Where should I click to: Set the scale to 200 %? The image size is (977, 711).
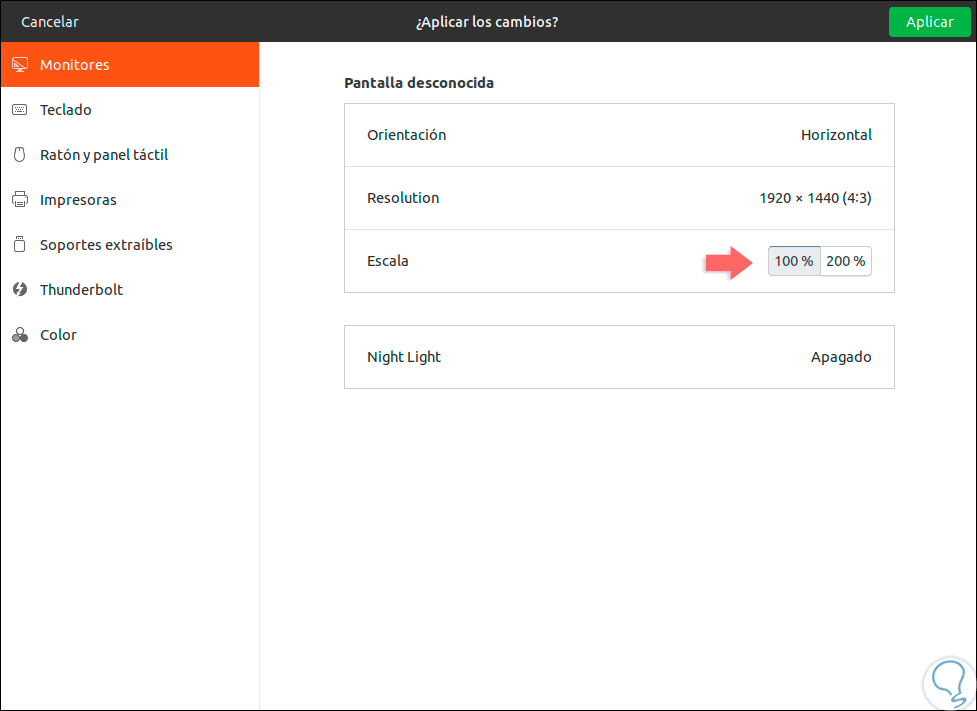[x=846, y=261]
